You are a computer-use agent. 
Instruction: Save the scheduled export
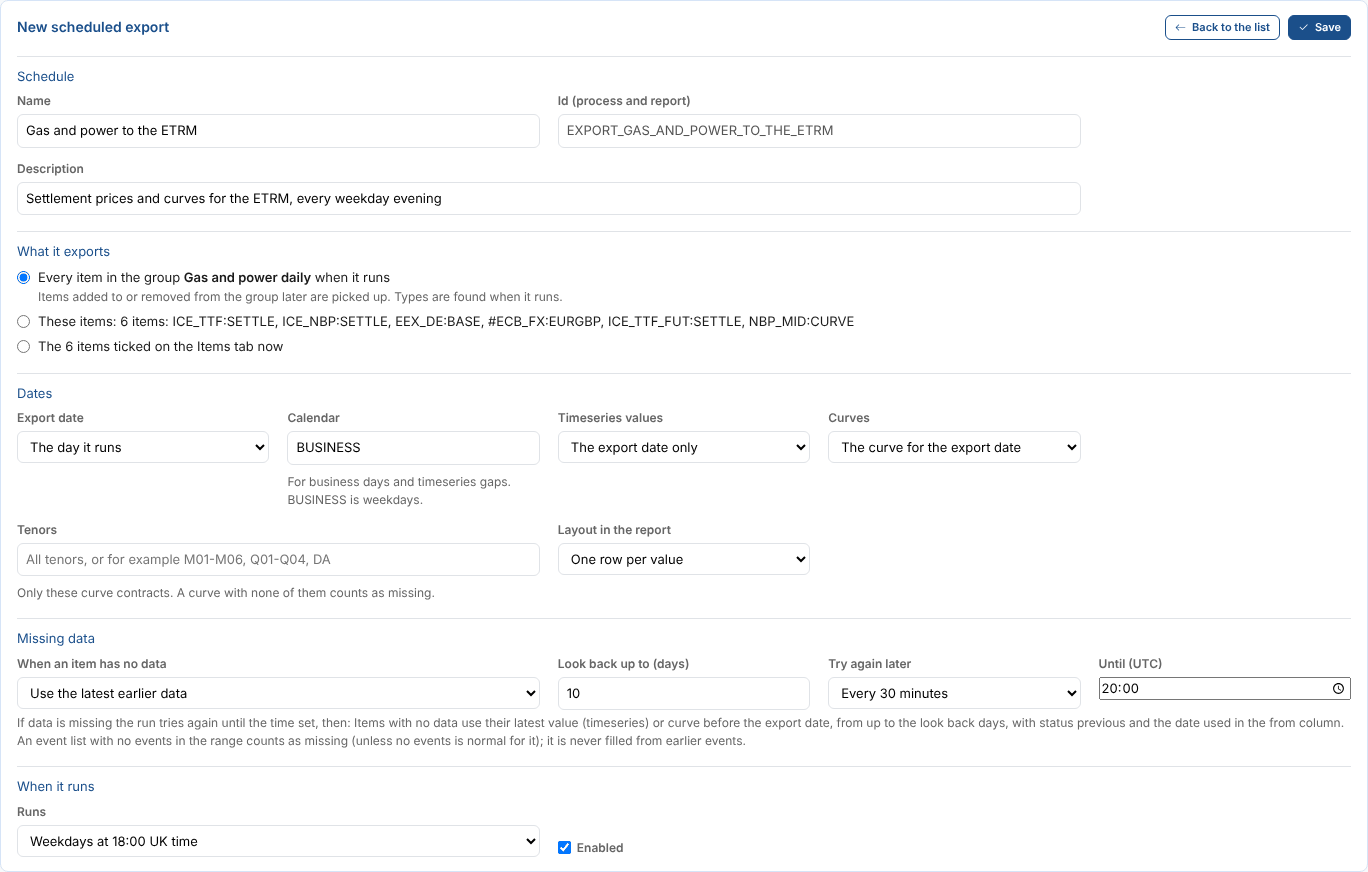[1319, 27]
